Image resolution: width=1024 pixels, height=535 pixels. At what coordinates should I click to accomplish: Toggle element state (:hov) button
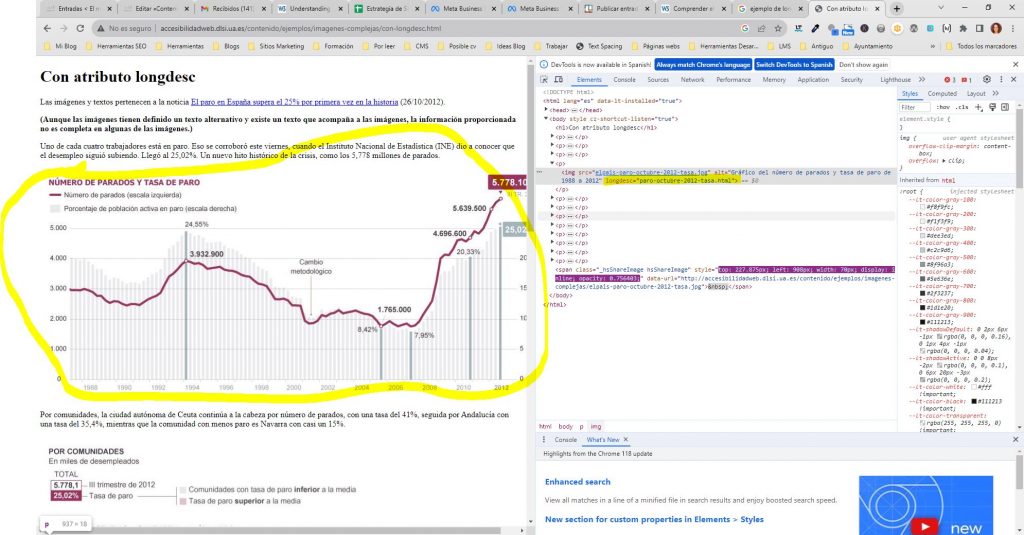943,107
